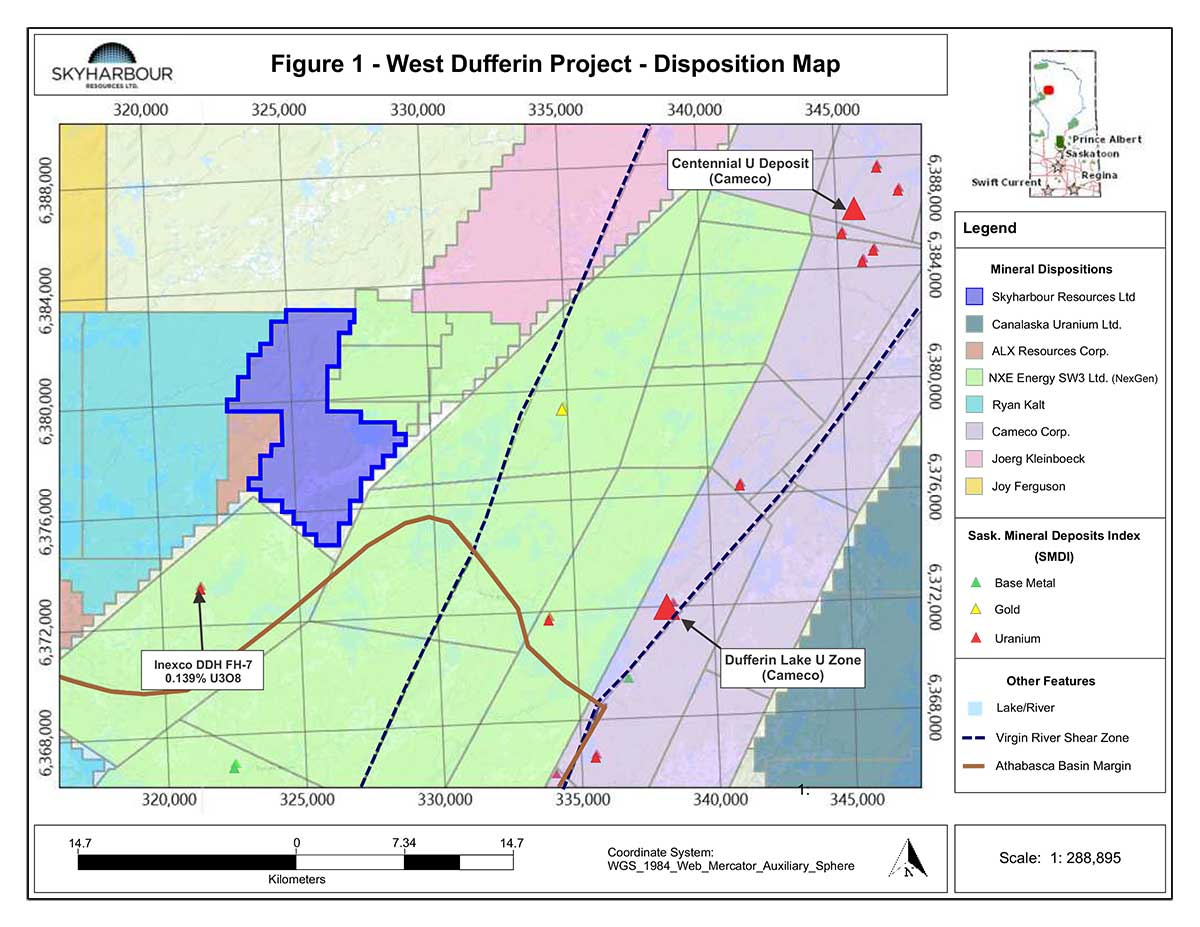
Task: Click the NXE Energy SW3 green swatch
Action: pos(975,378)
